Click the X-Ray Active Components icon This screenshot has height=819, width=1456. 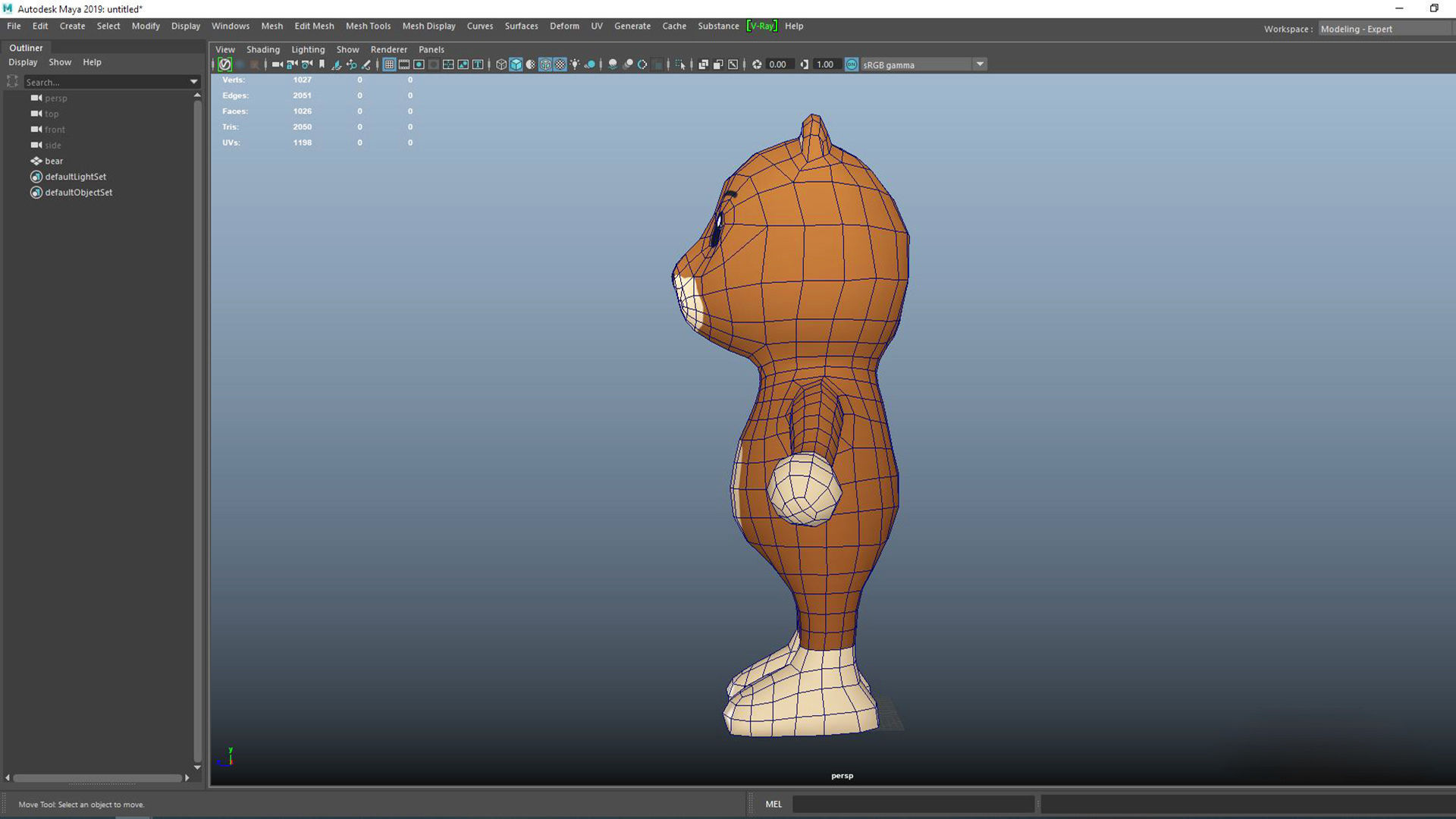click(x=718, y=64)
